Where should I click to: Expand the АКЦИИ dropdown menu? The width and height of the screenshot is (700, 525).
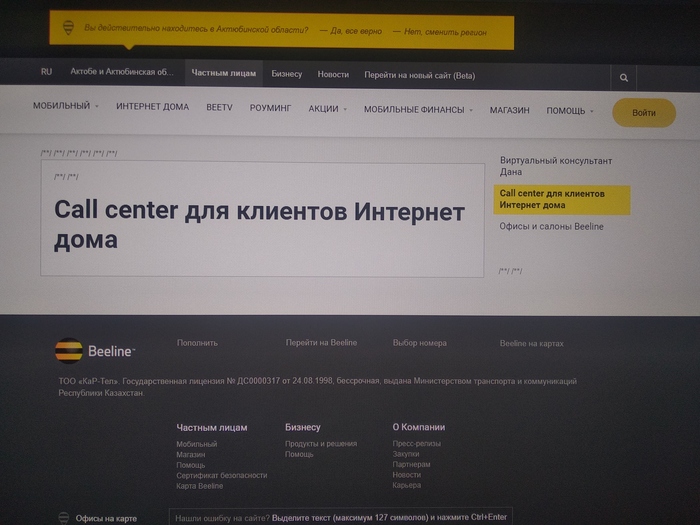328,108
